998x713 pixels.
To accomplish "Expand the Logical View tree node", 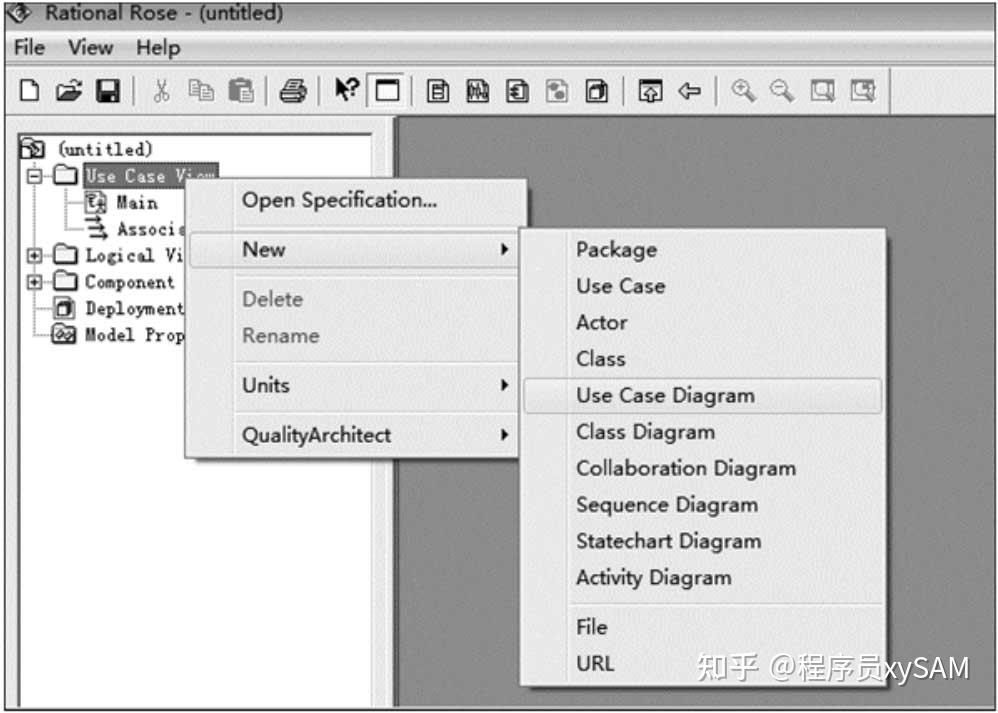I will pyautogui.click(x=34, y=255).
